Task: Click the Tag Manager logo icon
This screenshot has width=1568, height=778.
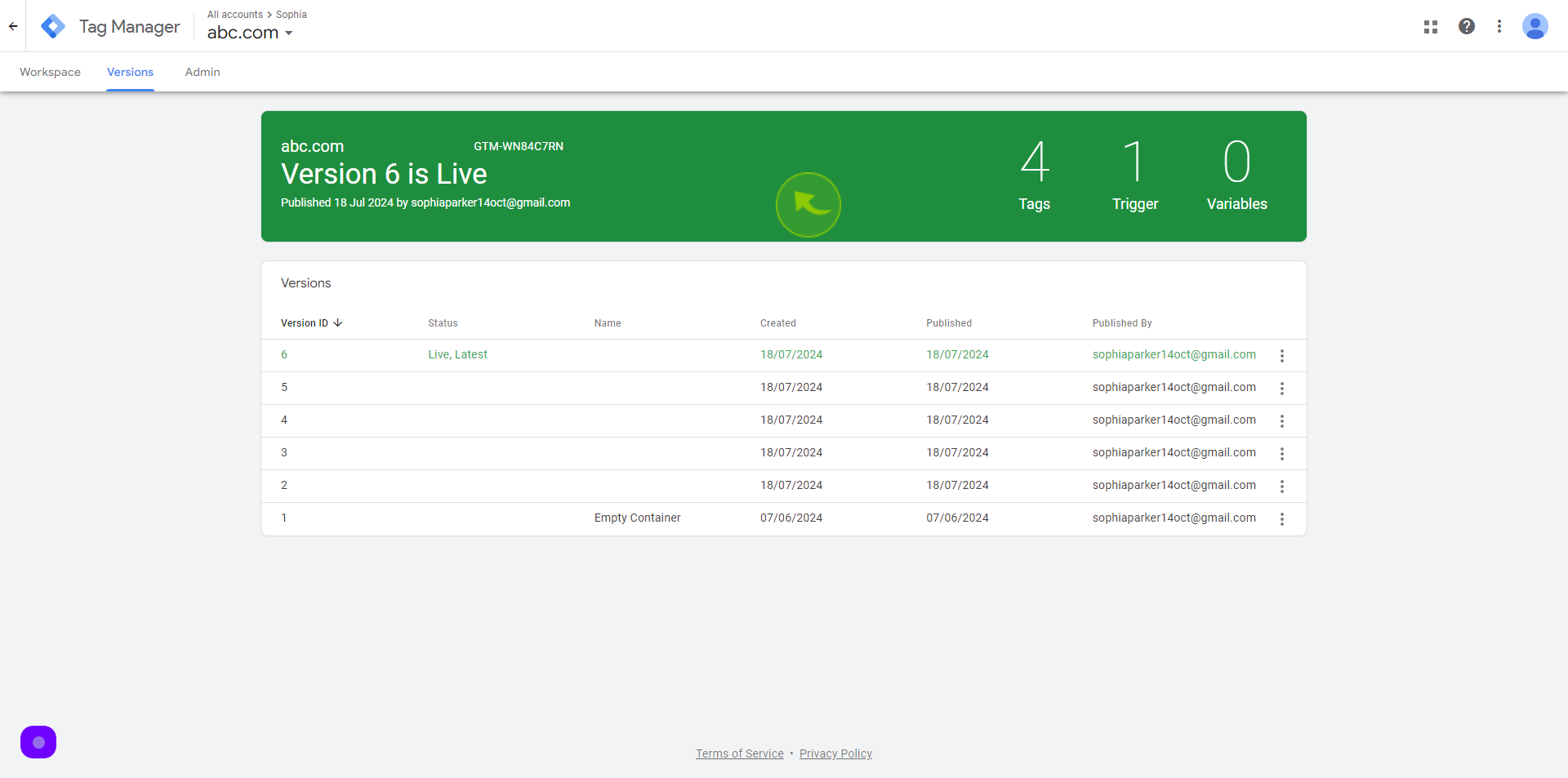Action: coord(53,26)
